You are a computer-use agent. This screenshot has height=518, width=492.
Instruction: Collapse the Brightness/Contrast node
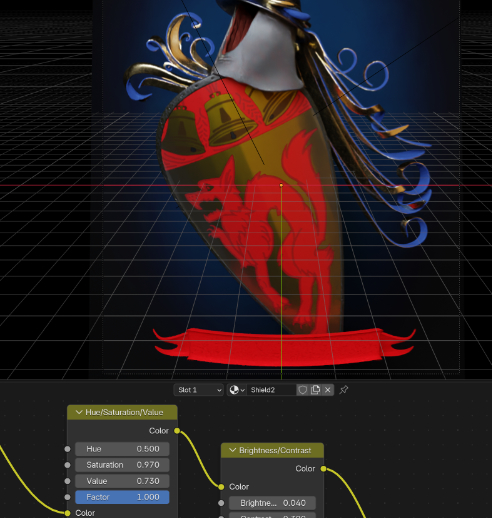tap(233, 450)
